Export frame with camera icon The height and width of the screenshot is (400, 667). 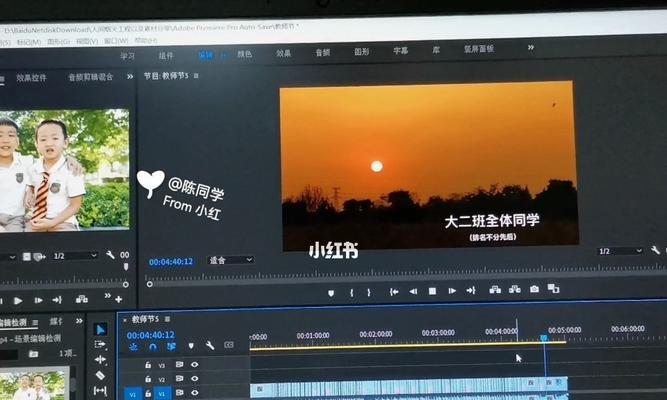click(534, 289)
